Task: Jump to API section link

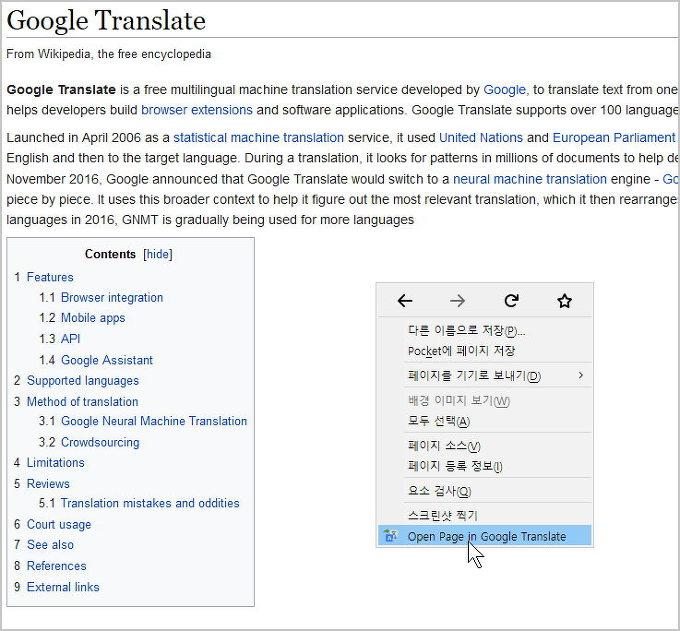Action: pos(71,339)
